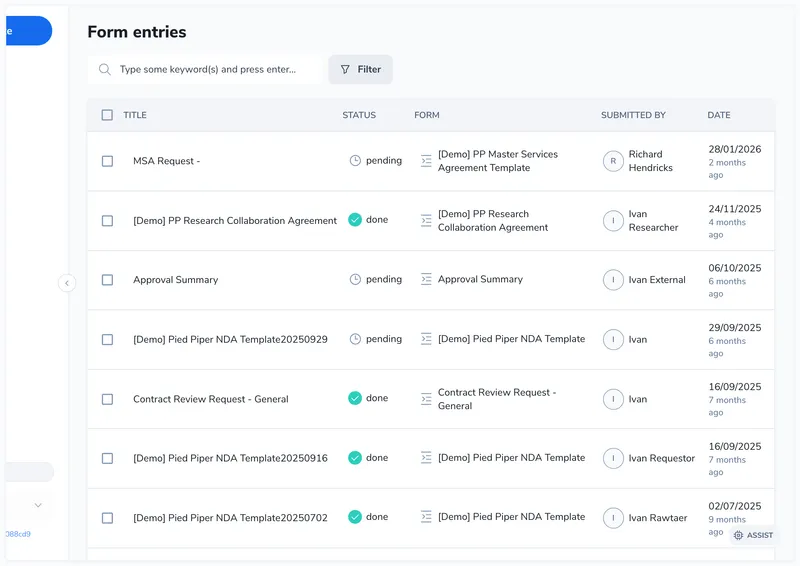This screenshot has height=566, width=800.
Task: Open the MSA Request - entry title
Action: pos(166,161)
